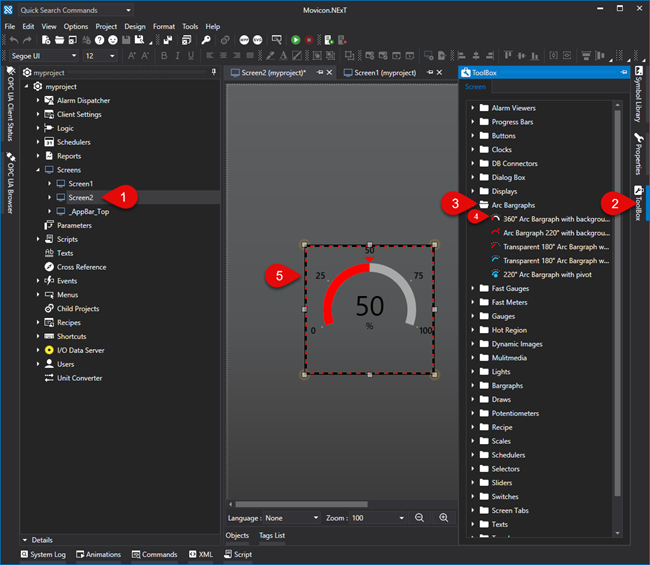Open the System Log panel
The image size is (650, 565).
click(x=41, y=554)
